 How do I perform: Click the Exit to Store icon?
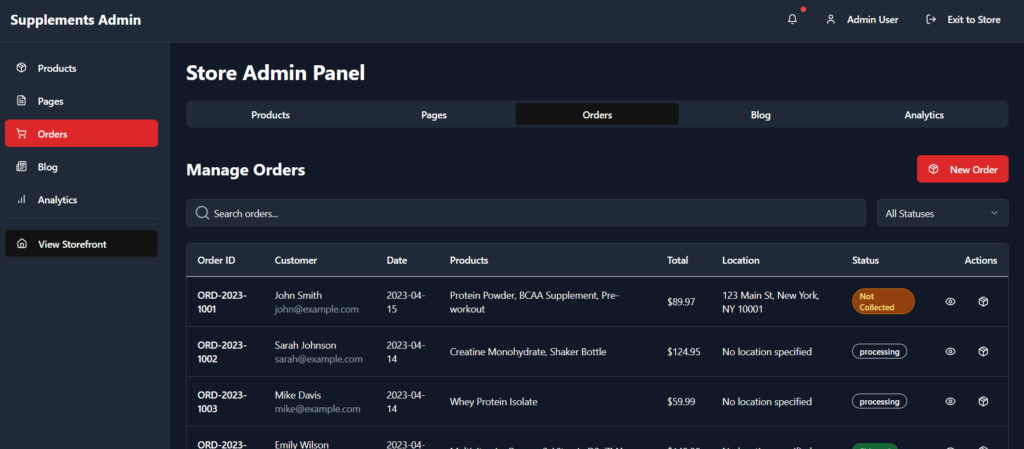point(931,20)
